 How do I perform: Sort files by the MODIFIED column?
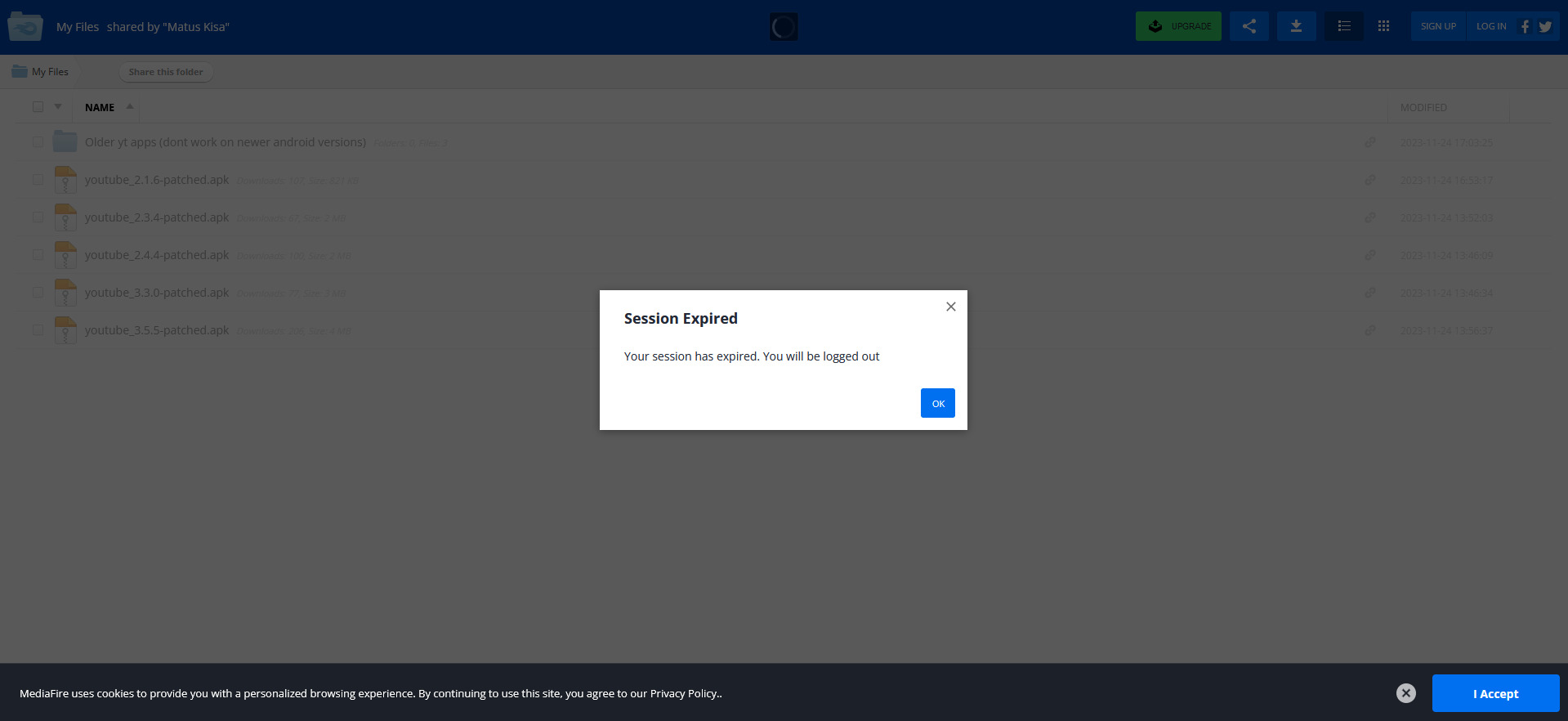click(1423, 107)
